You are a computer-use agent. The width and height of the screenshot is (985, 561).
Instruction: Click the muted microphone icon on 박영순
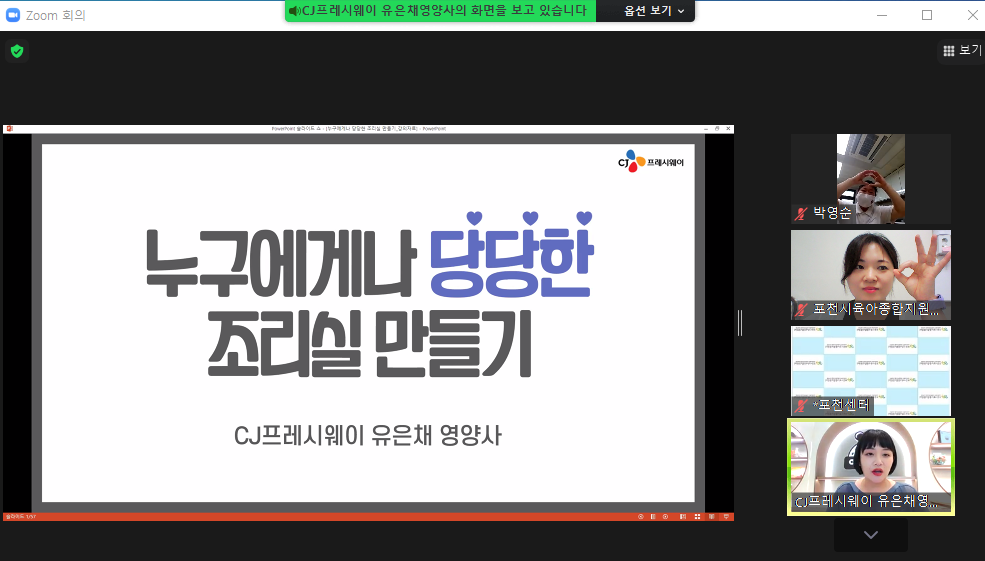pos(801,214)
